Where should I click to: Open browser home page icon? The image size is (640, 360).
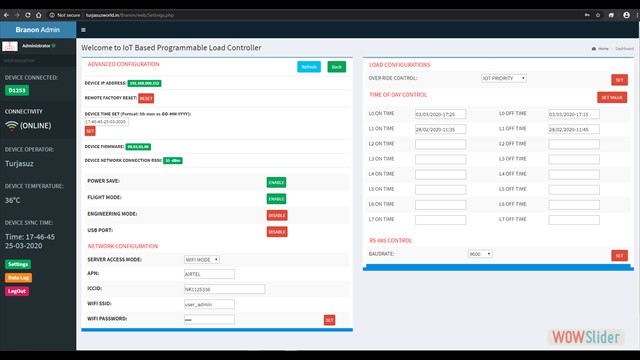coord(39,15)
